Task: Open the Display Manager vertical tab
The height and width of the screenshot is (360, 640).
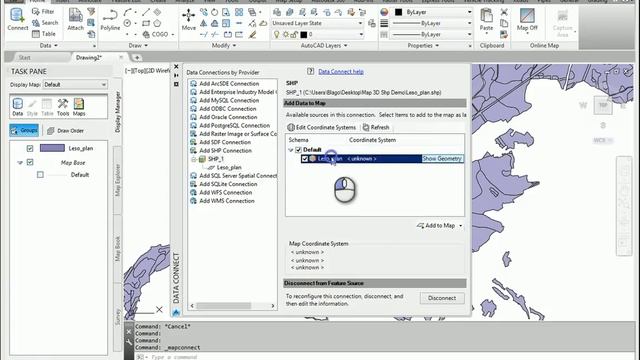Action: point(118,112)
